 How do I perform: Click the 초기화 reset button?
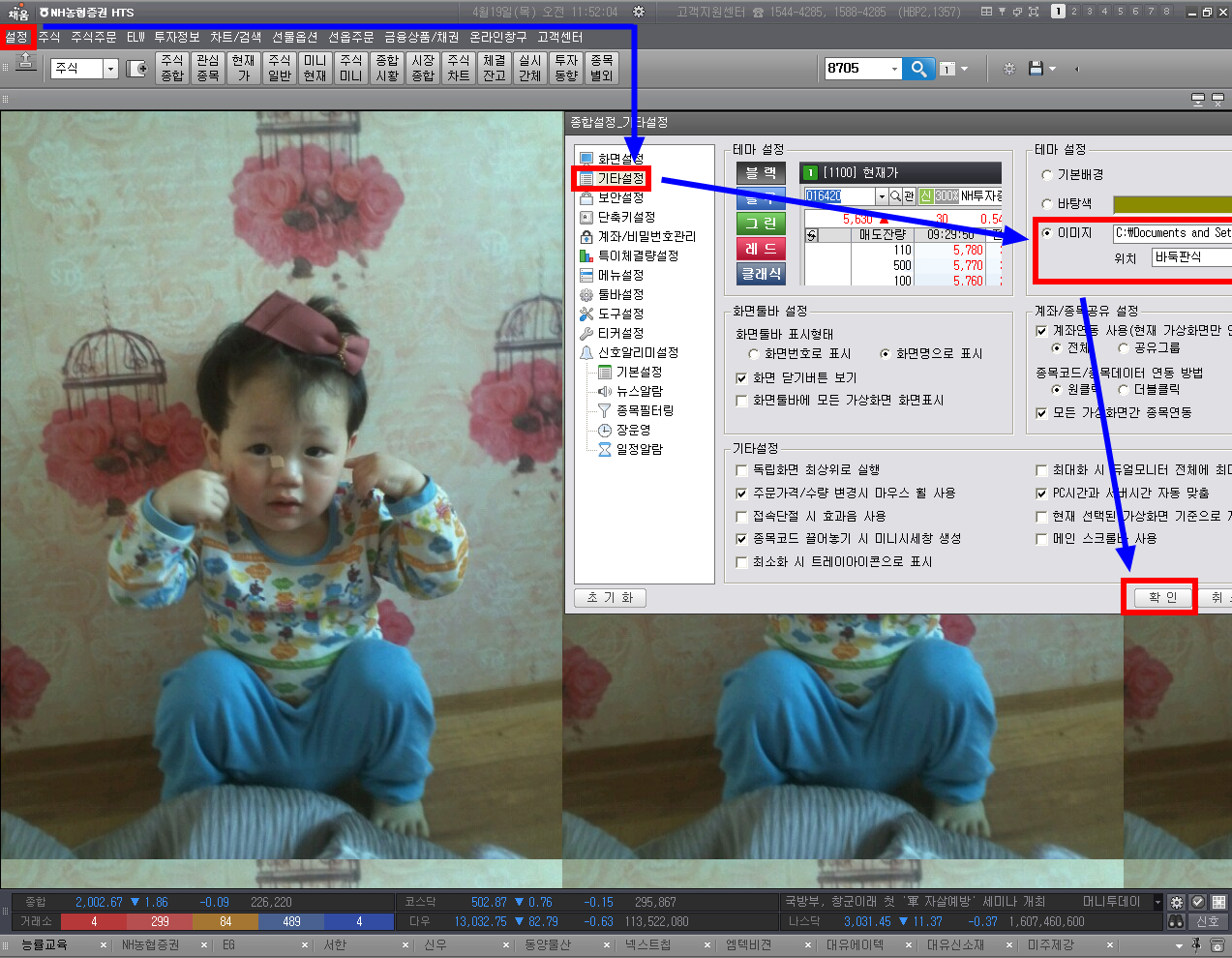click(x=610, y=598)
